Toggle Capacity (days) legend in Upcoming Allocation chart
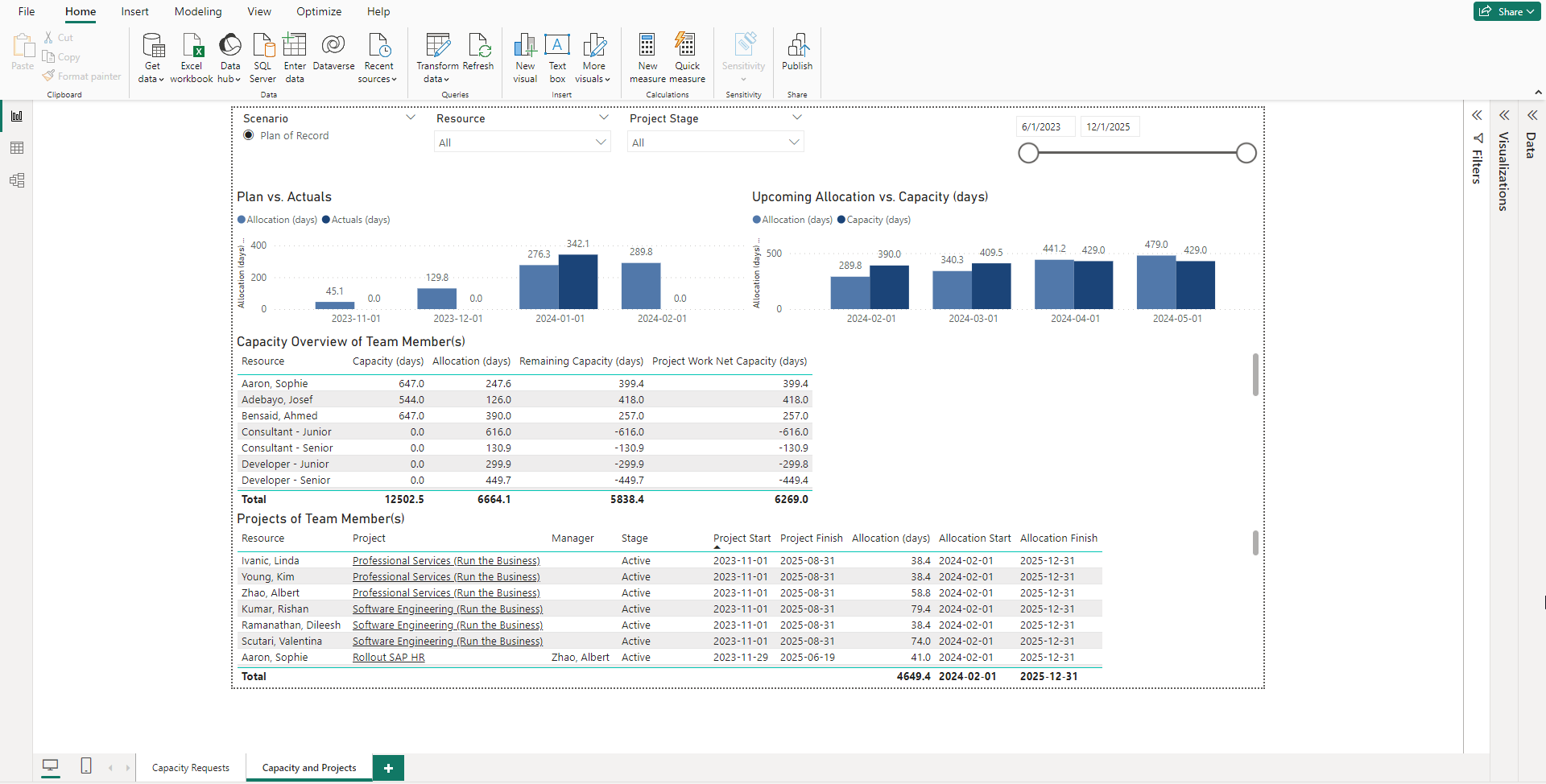The width and height of the screenshot is (1546, 784). pos(874,220)
